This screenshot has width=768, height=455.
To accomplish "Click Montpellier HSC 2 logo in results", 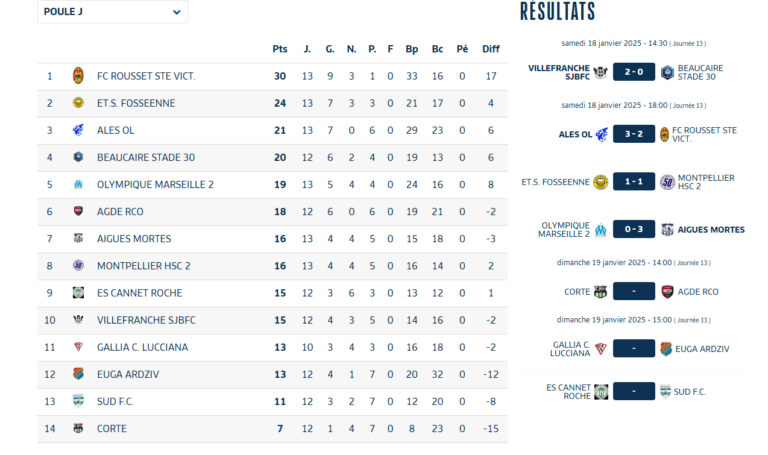I will [x=667, y=182].
